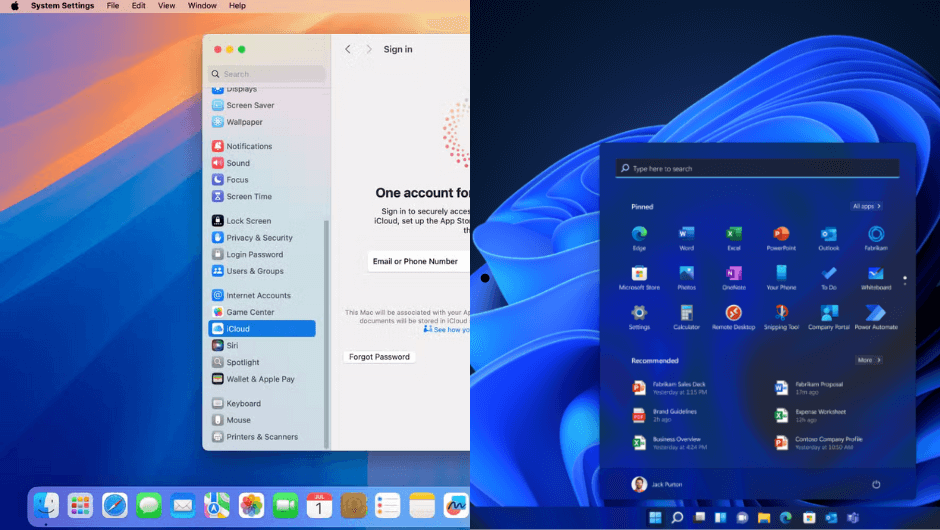Open Task View on Windows taskbar

[699, 517]
